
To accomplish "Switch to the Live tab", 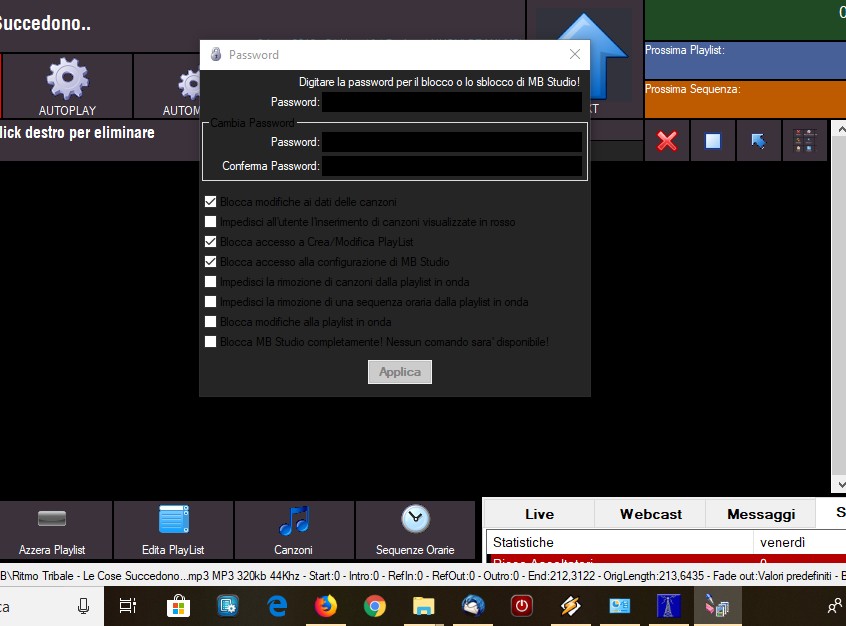I will (x=539, y=514).
